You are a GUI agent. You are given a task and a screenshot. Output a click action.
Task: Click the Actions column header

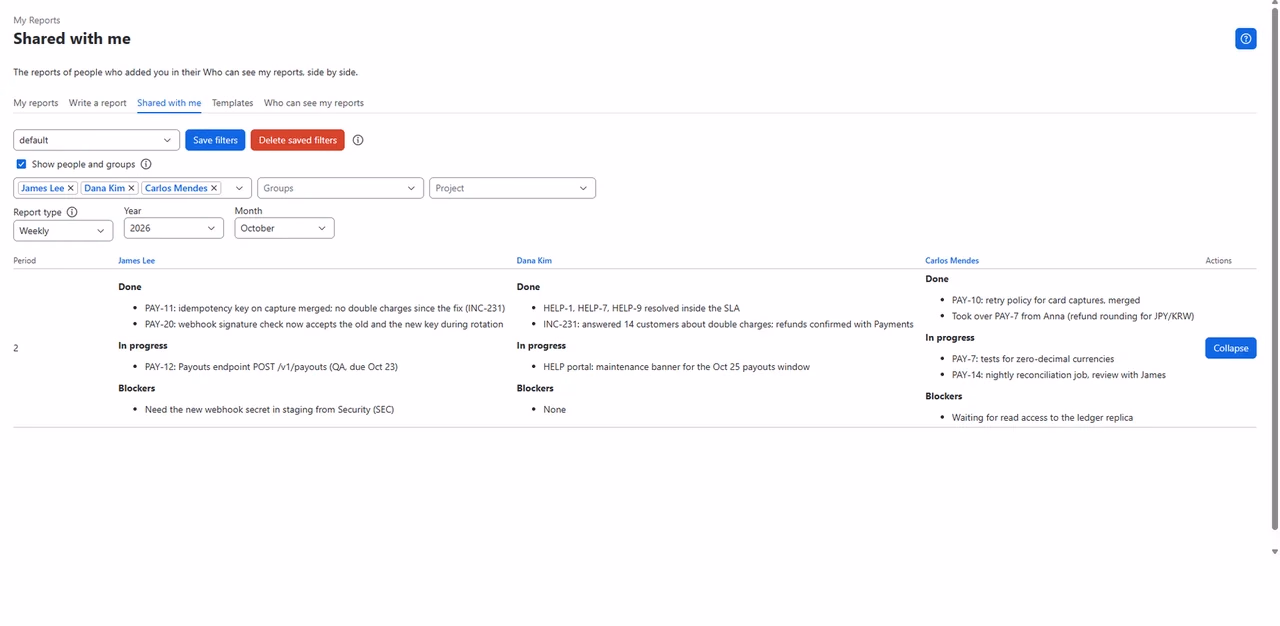[x=1219, y=261]
